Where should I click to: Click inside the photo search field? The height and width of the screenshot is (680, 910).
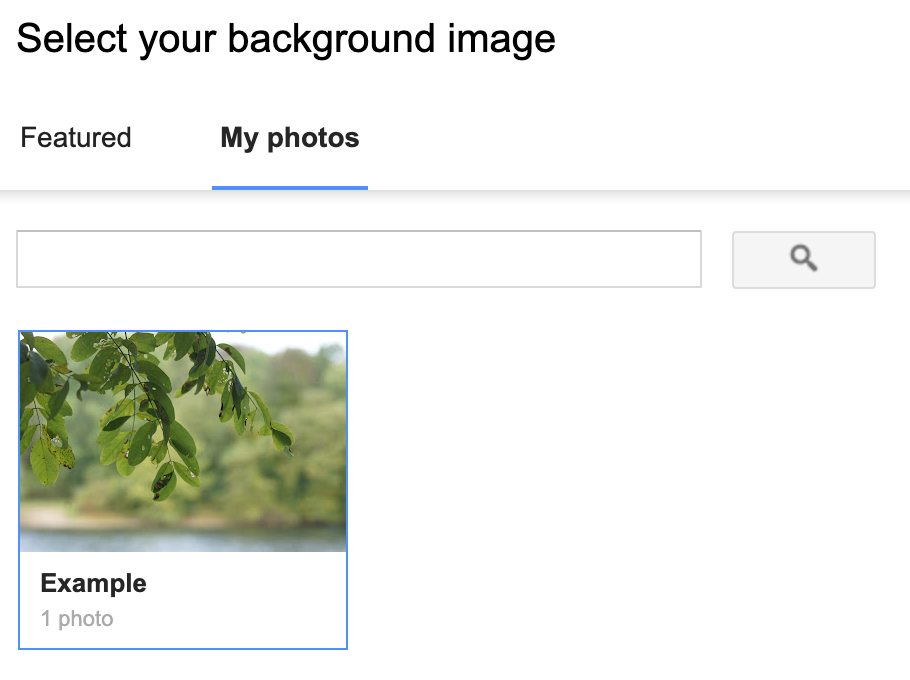tap(358, 259)
